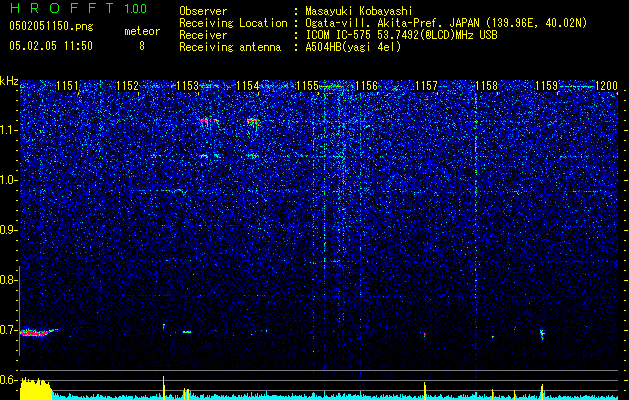Select the Ogata-vill. Akita-Pref. JAPAN location text
This screenshot has width=629, height=400.
(x=446, y=23)
